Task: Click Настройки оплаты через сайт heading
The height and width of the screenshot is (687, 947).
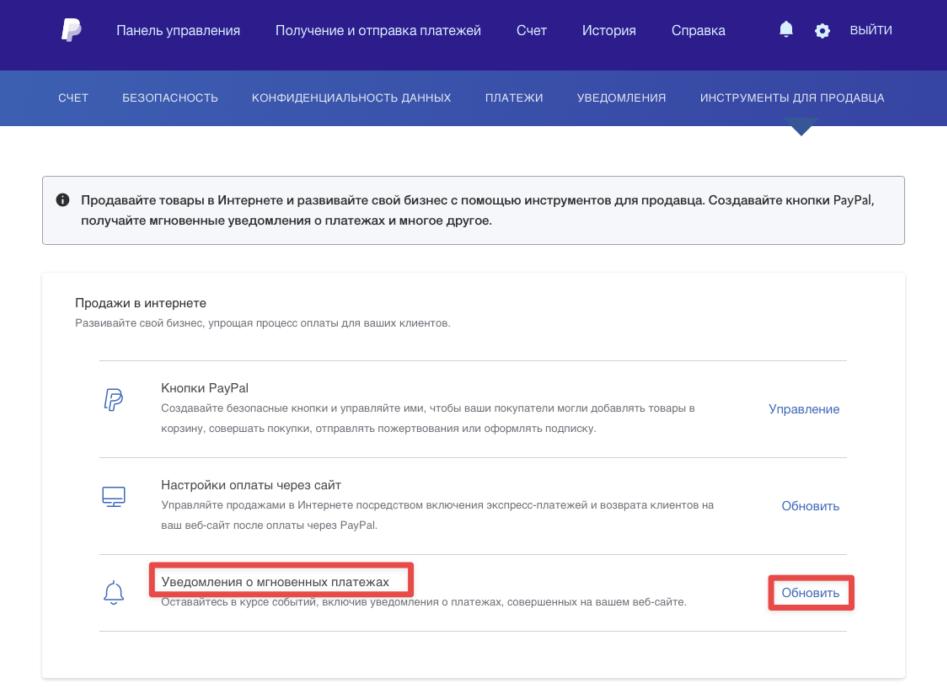Action: (251, 485)
